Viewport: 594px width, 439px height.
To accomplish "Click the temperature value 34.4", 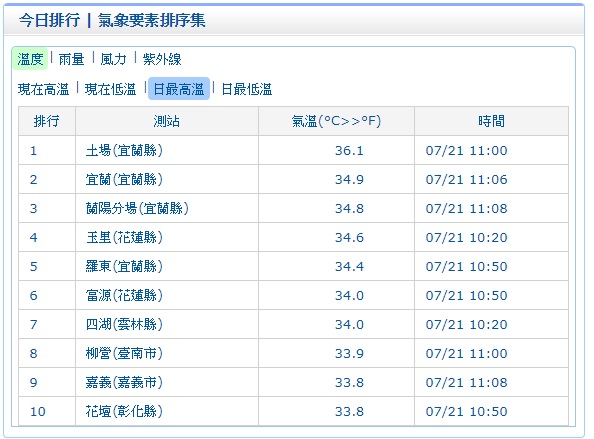I will [349, 267].
